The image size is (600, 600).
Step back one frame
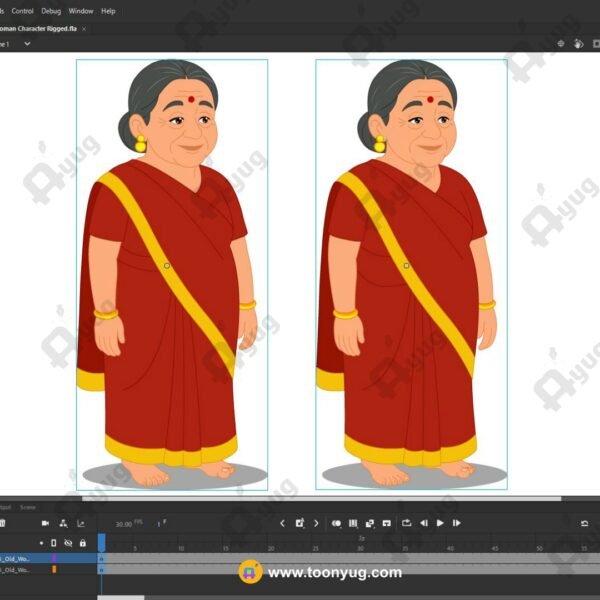424,523
